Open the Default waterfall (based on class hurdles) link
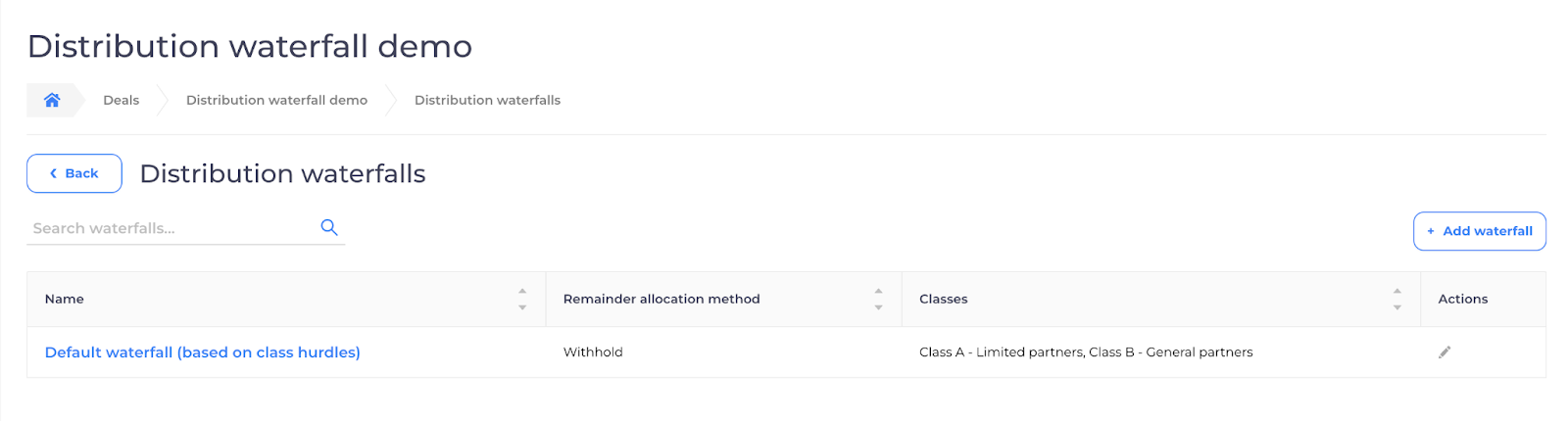The height and width of the screenshot is (421, 1568). tap(203, 352)
